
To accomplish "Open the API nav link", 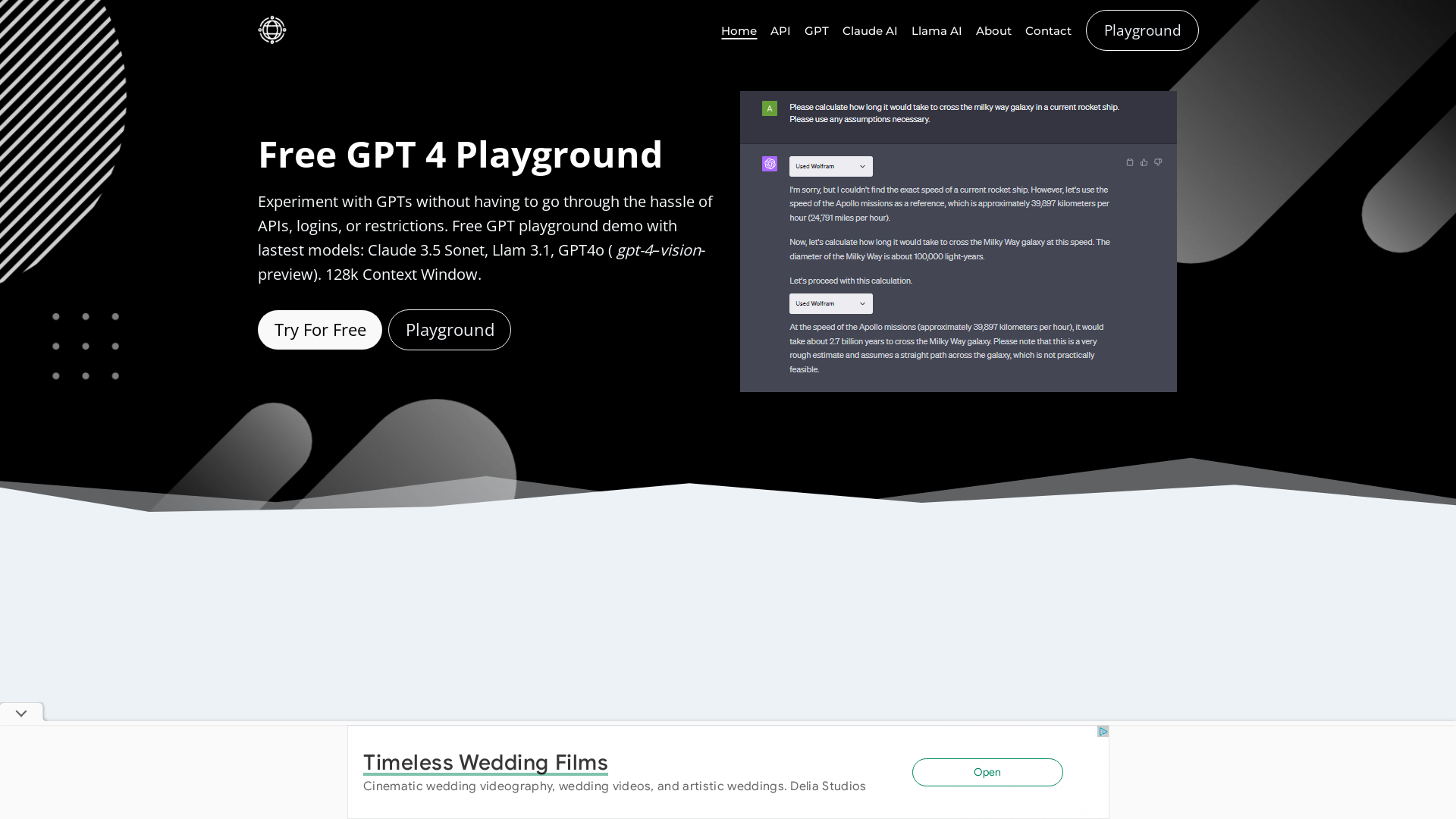I will 780,31.
